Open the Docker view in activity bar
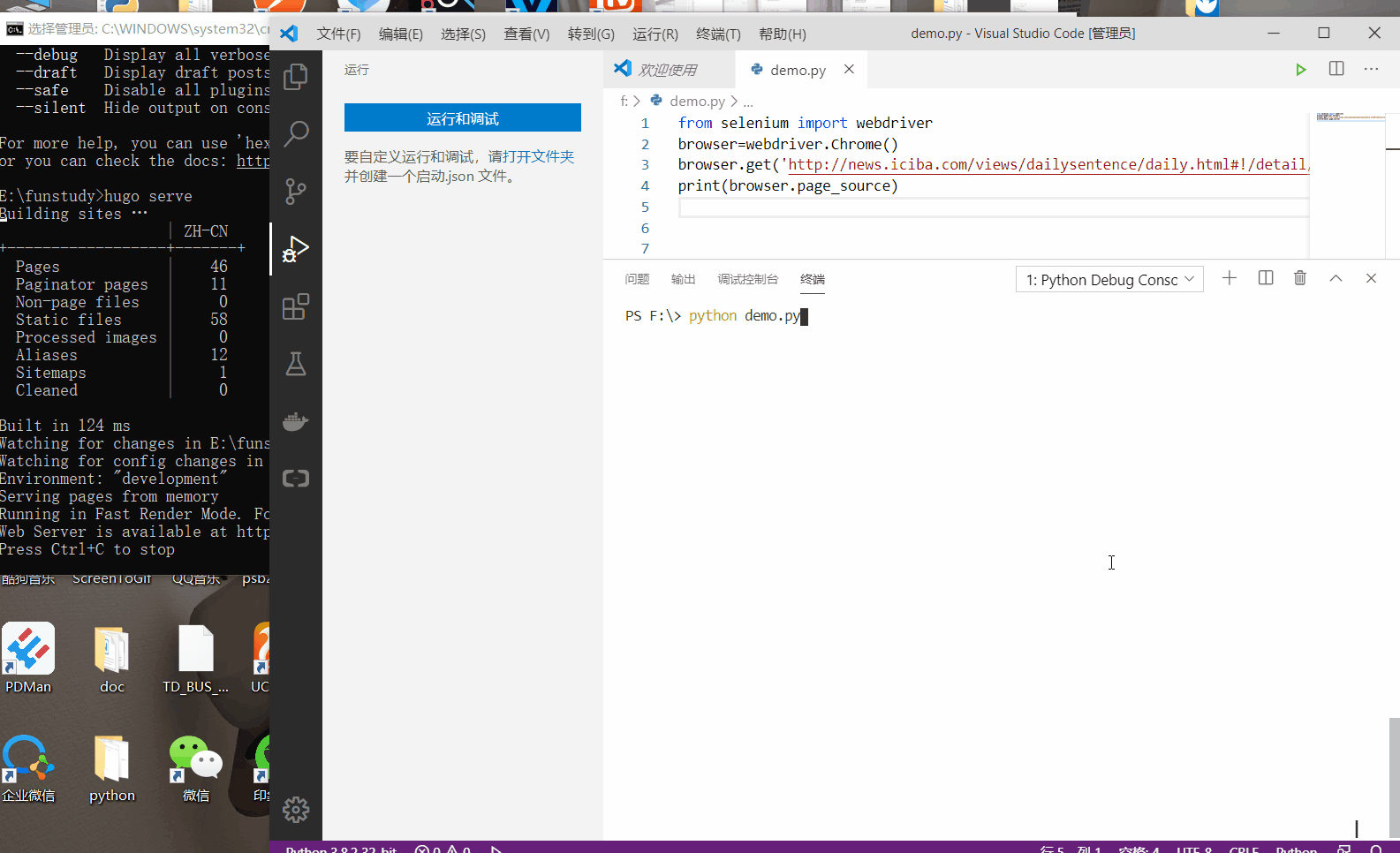This screenshot has height=853, width=1400. pyautogui.click(x=296, y=421)
